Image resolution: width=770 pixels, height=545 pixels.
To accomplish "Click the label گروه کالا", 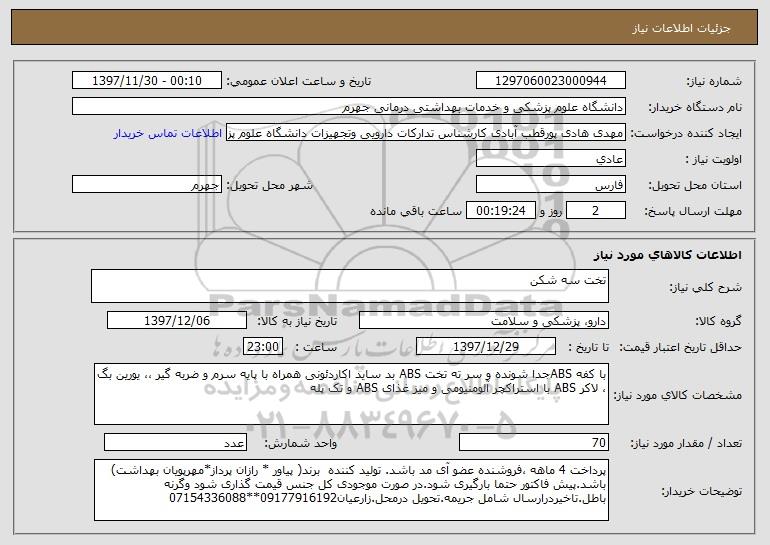I will [718, 322].
